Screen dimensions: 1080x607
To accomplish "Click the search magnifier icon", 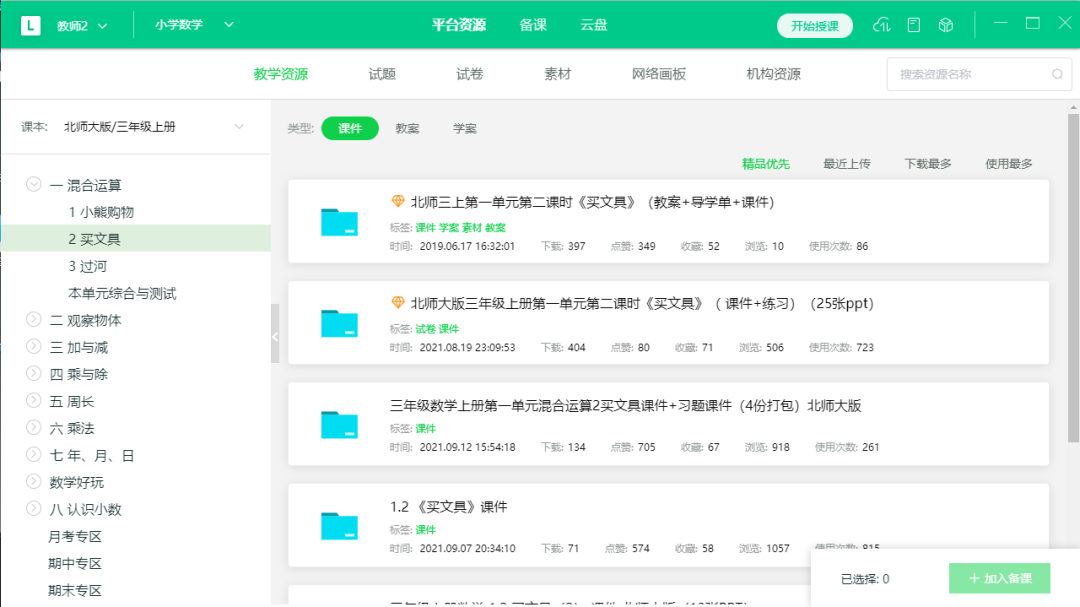I will coord(1057,74).
